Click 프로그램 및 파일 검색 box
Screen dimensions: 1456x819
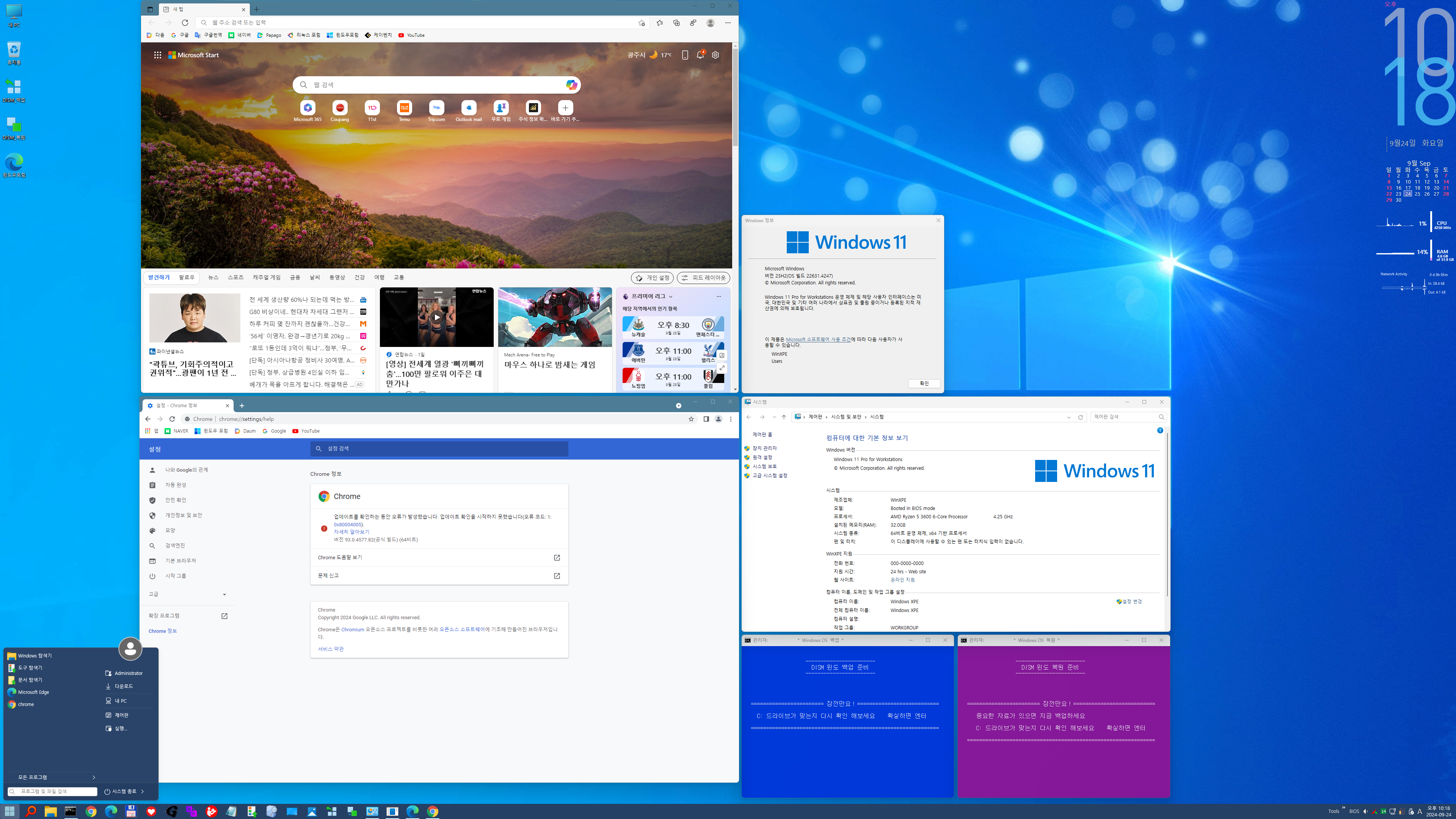coord(53,792)
